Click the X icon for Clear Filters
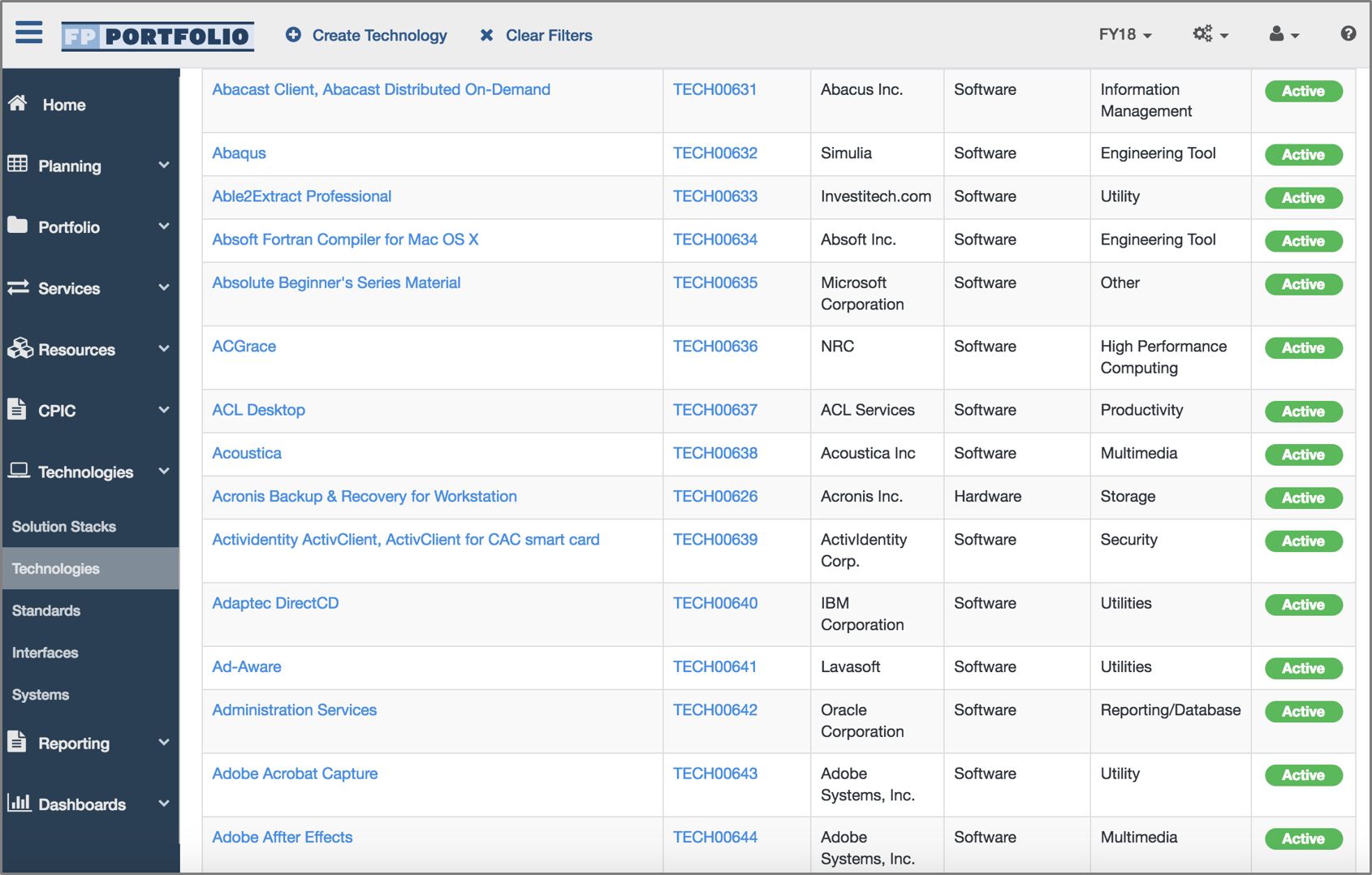This screenshot has width=1372, height=875. pyautogui.click(x=486, y=35)
